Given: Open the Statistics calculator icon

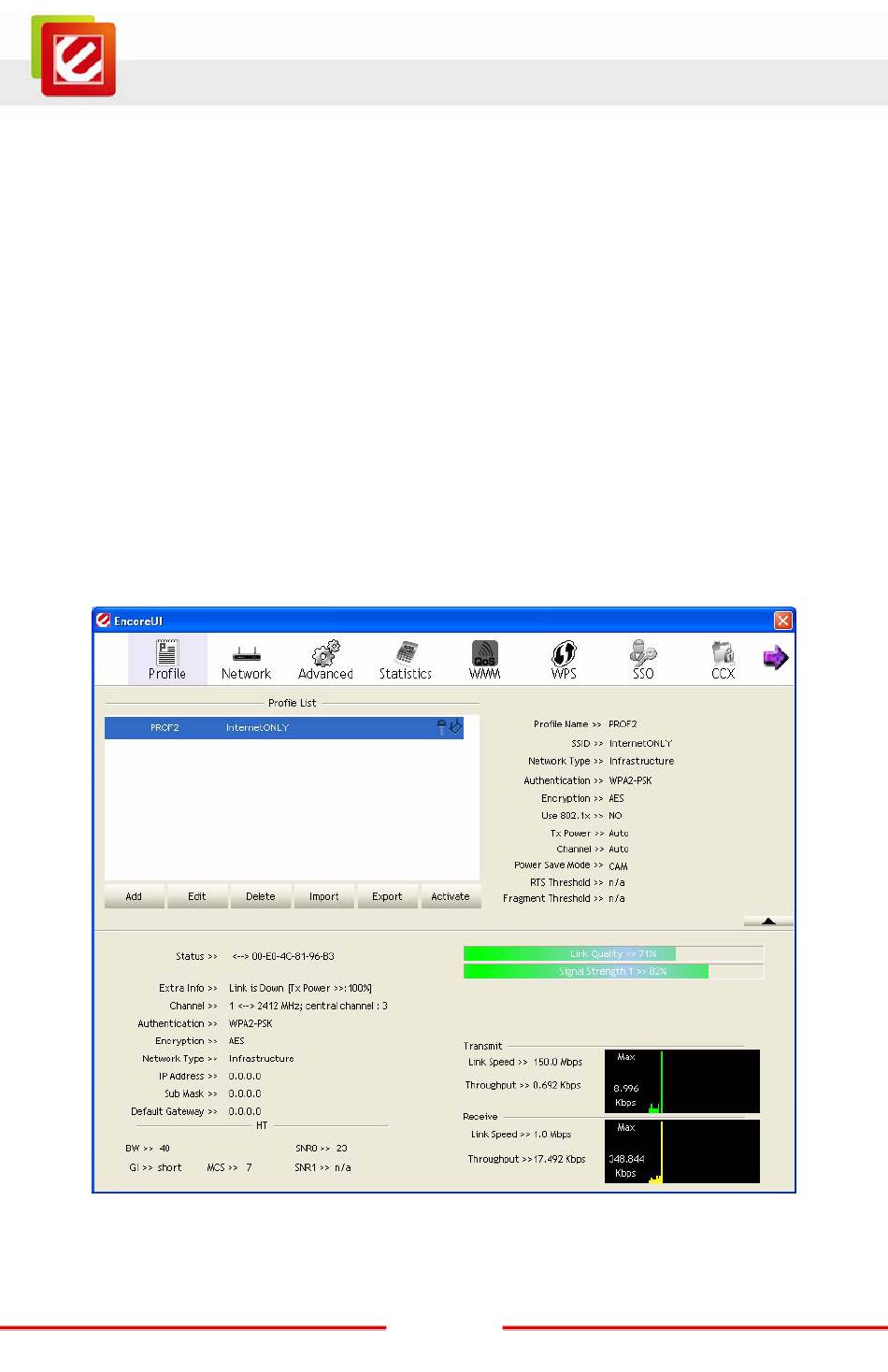Looking at the screenshot, I should (x=406, y=652).
